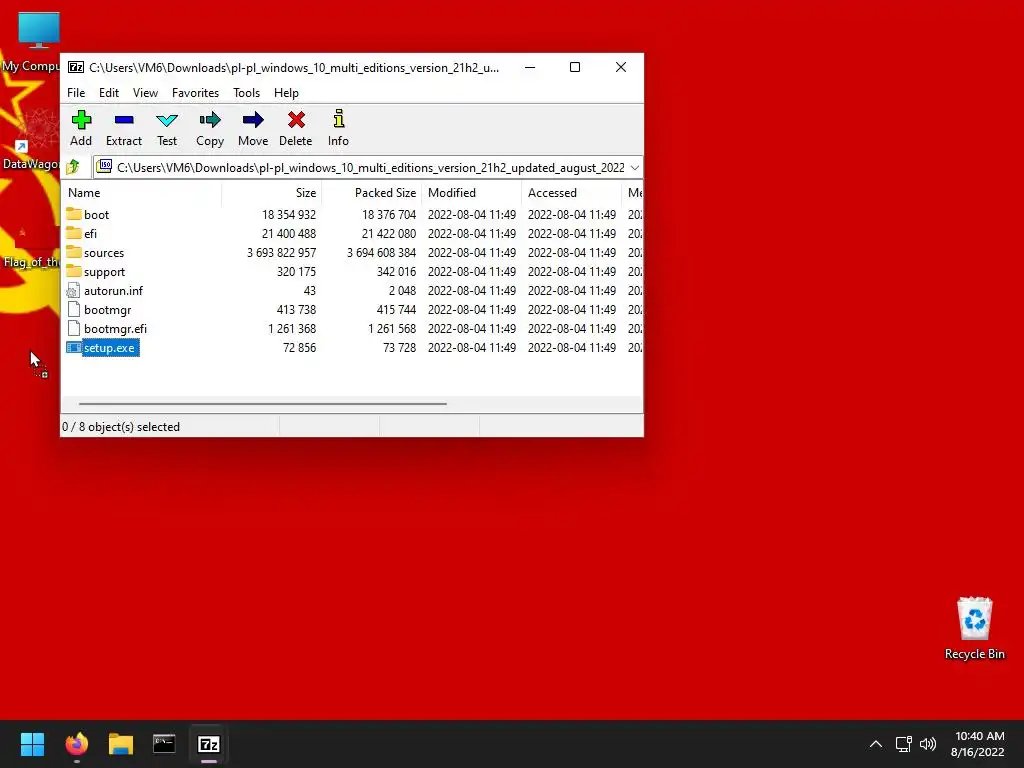Viewport: 1024px width, 768px height.
Task: Open the File menu
Action: (76, 93)
